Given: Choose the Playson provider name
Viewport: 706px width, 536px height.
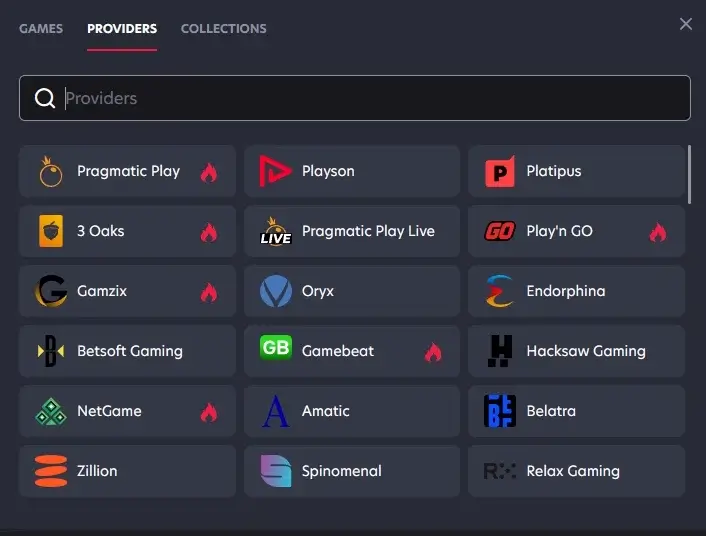Looking at the screenshot, I should tap(328, 171).
